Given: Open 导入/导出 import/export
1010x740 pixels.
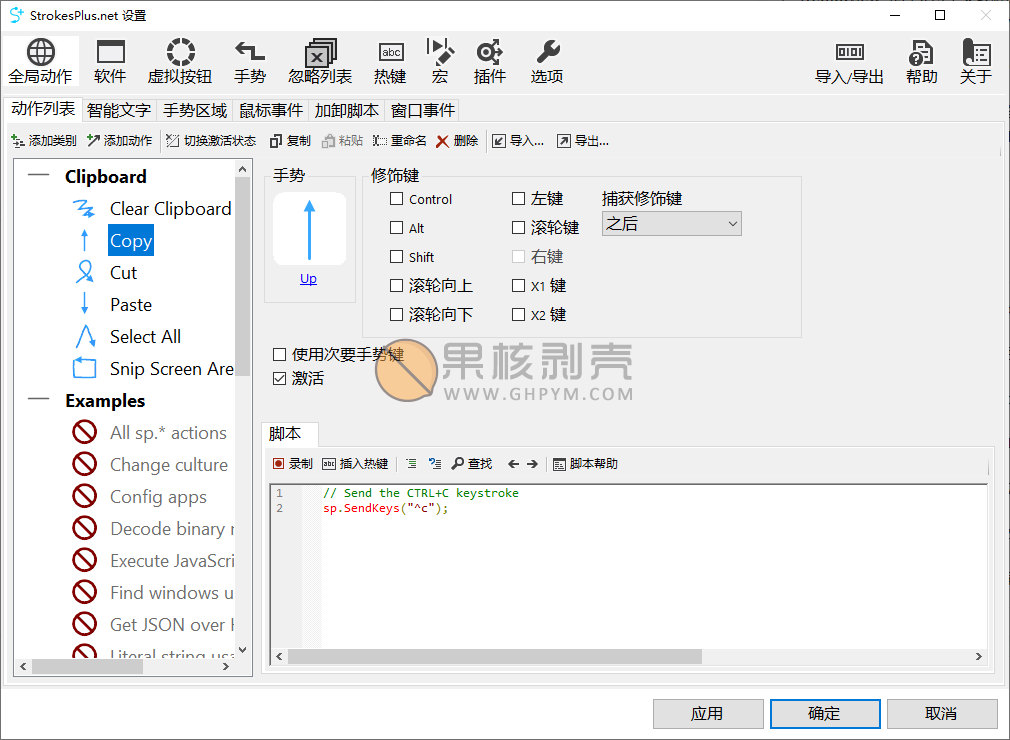Looking at the screenshot, I should (849, 61).
